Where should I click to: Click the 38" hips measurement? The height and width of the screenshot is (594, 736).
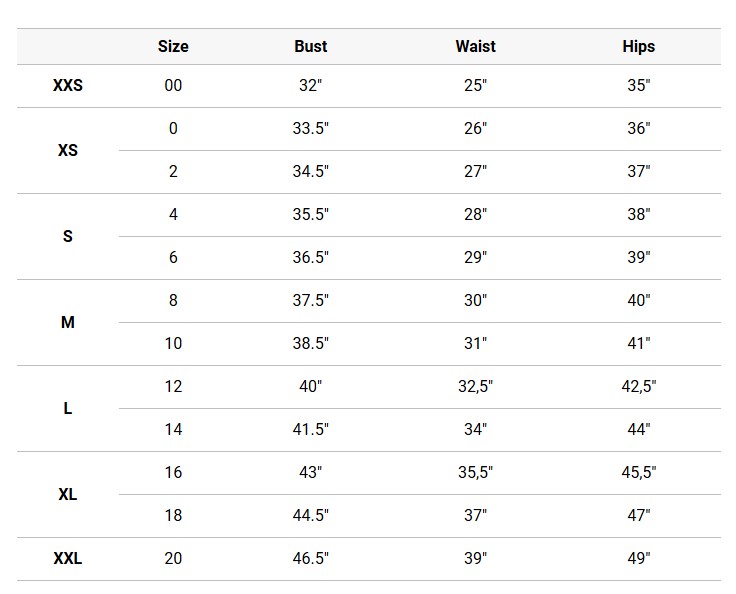coord(638,215)
